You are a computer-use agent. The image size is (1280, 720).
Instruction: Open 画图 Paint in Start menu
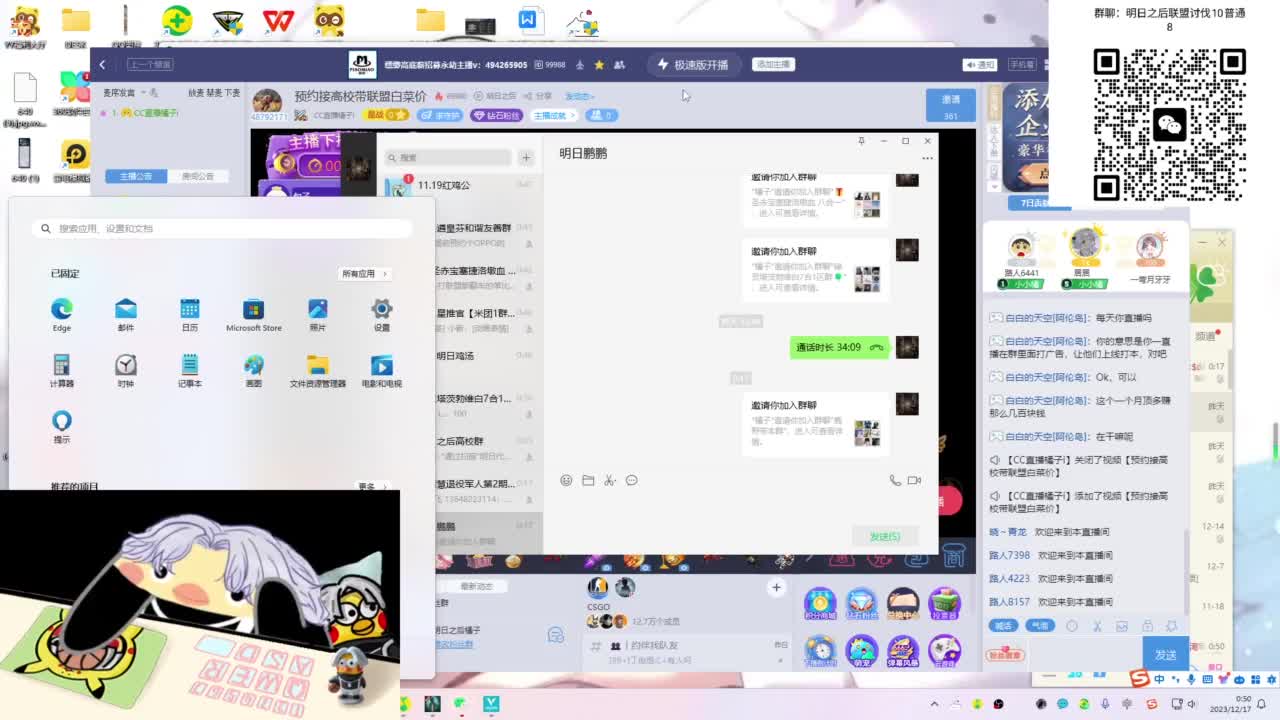click(254, 370)
